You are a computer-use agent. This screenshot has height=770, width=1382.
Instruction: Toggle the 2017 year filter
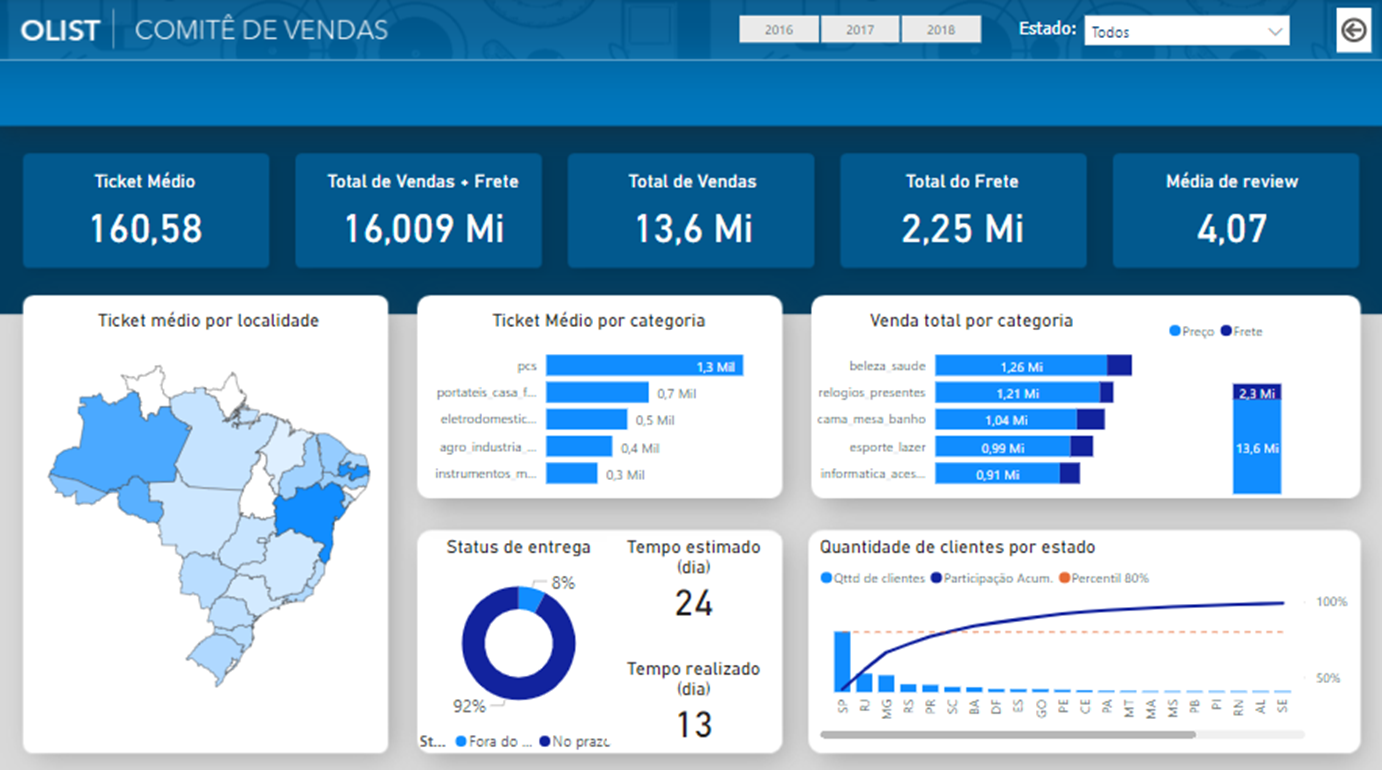point(860,29)
